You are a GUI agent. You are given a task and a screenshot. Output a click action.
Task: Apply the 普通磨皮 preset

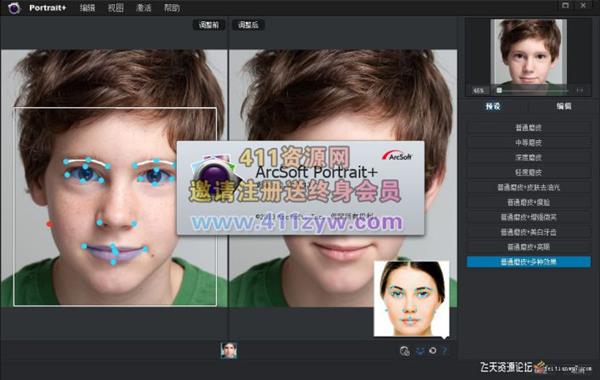(528, 127)
